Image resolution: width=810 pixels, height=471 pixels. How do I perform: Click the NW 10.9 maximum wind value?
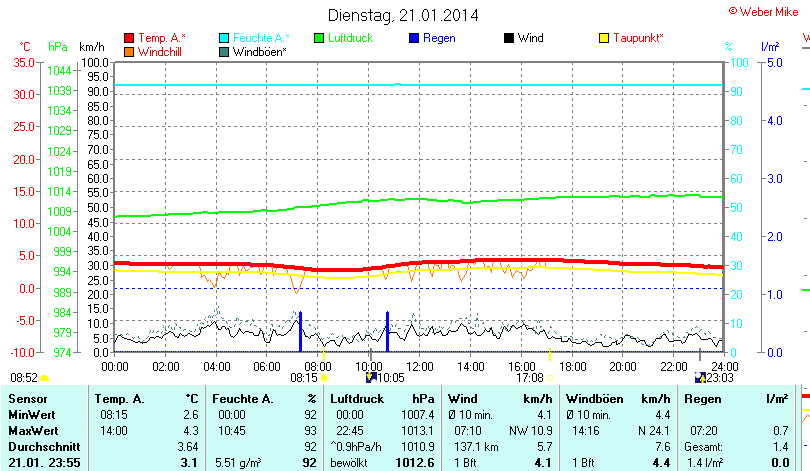(531, 431)
